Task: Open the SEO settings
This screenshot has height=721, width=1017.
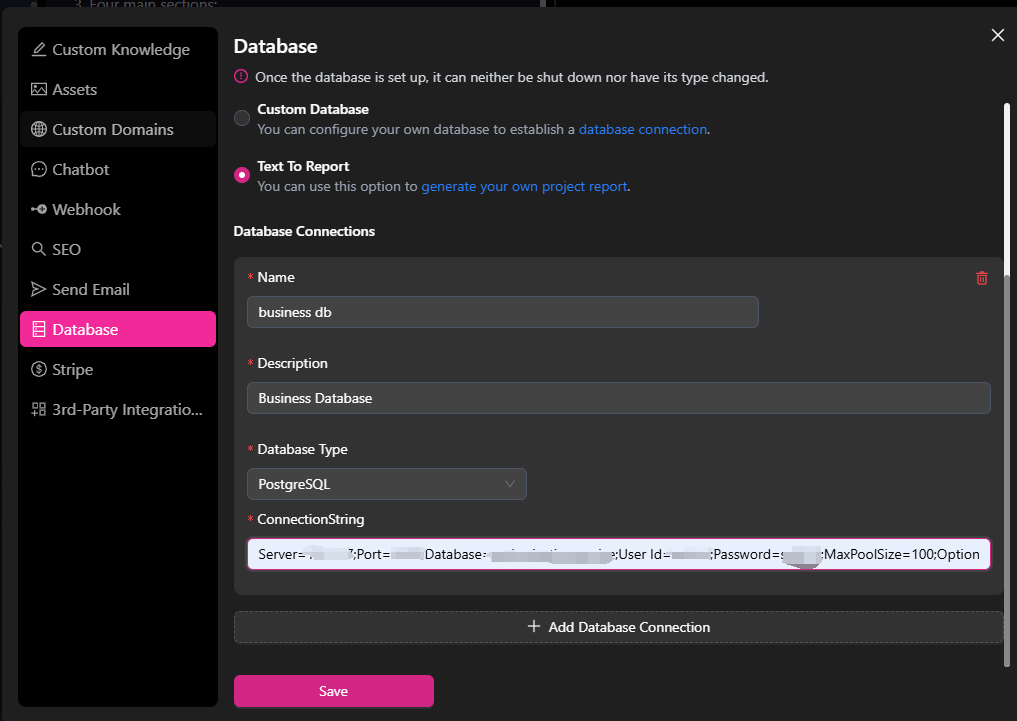Action: pos(118,249)
